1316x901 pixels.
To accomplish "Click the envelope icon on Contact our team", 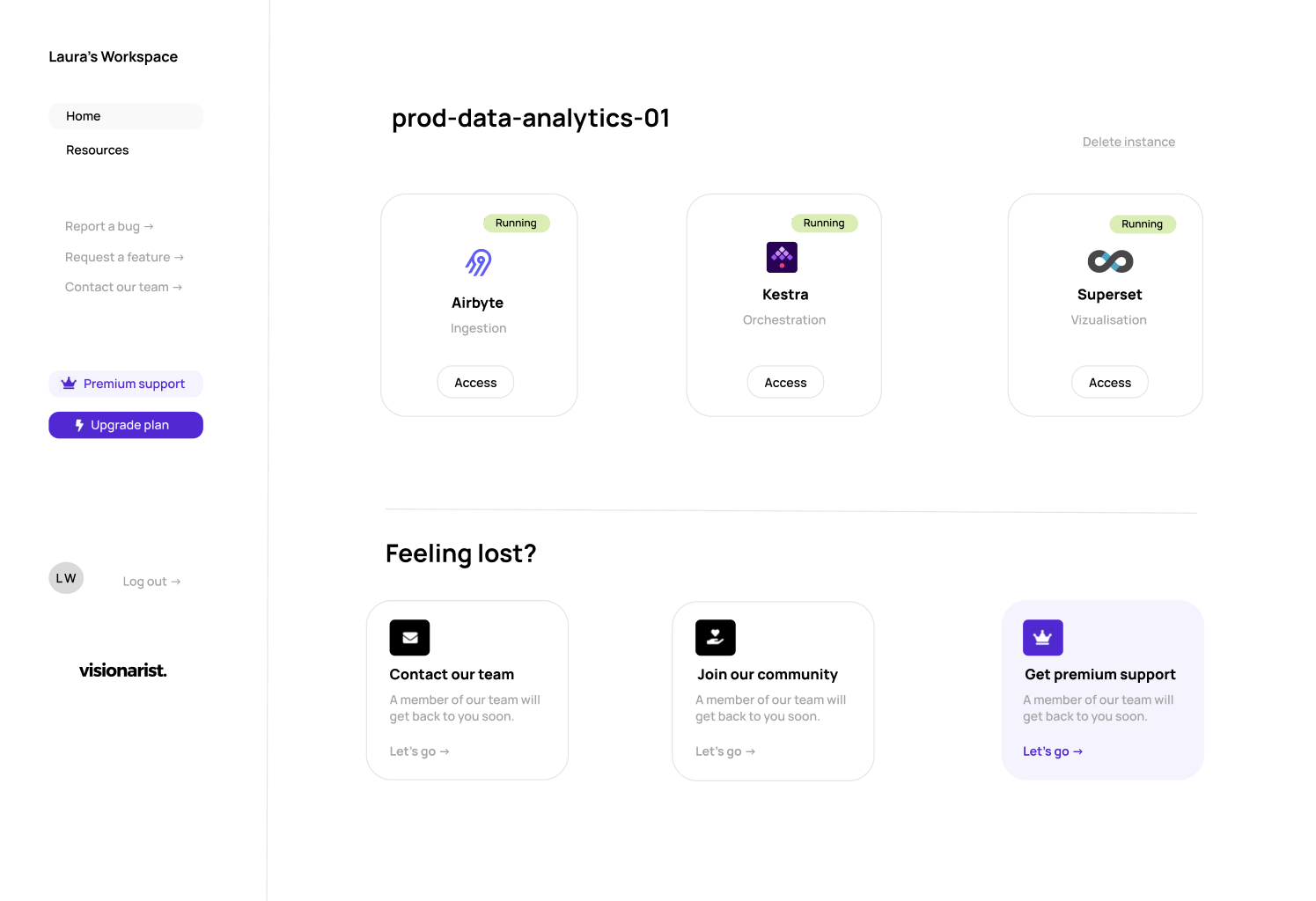I will [x=409, y=638].
